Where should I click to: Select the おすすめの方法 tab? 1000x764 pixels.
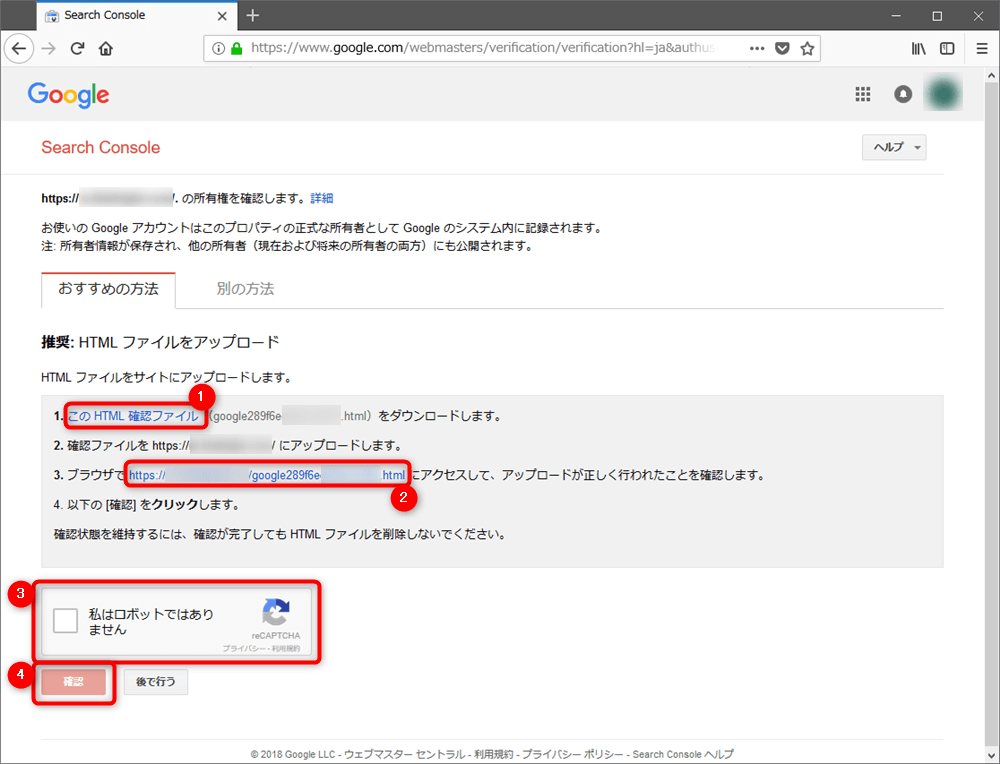[x=108, y=289]
